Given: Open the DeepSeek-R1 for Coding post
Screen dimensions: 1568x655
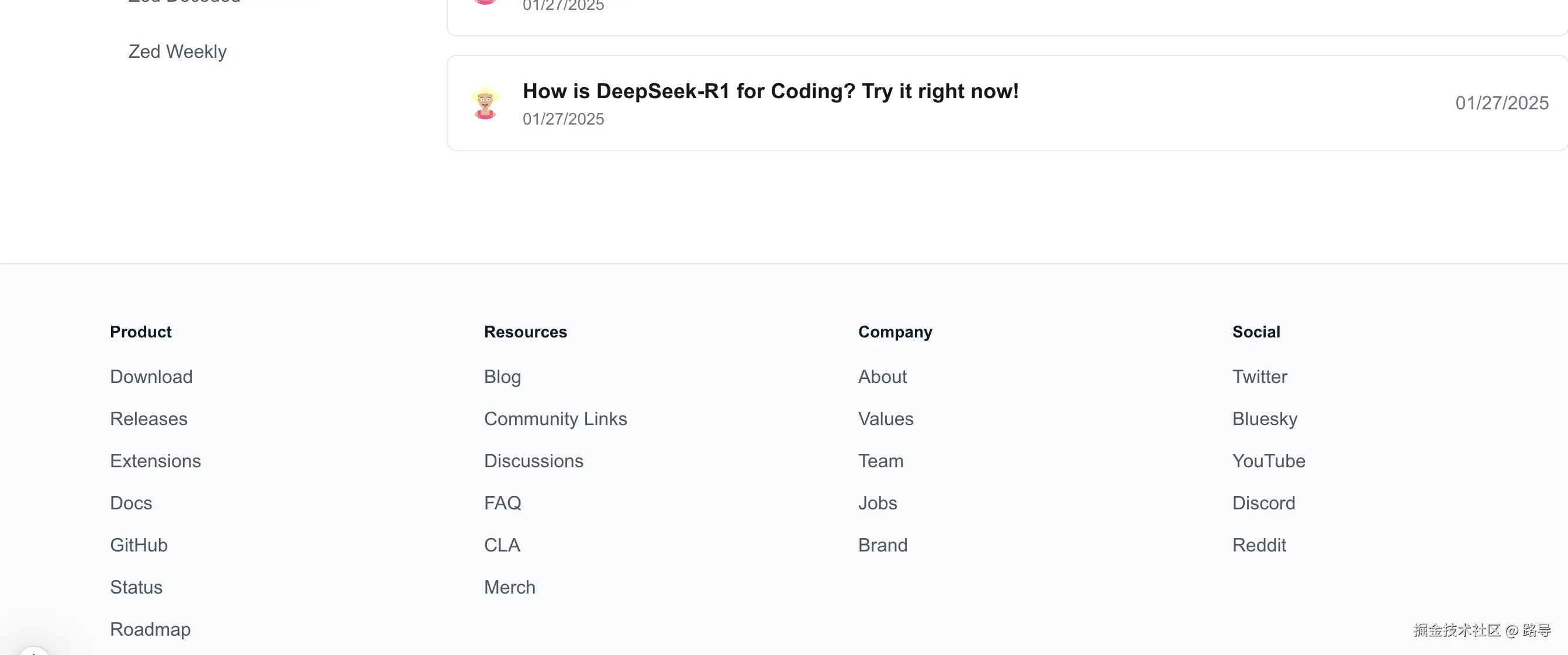Looking at the screenshot, I should point(770,91).
